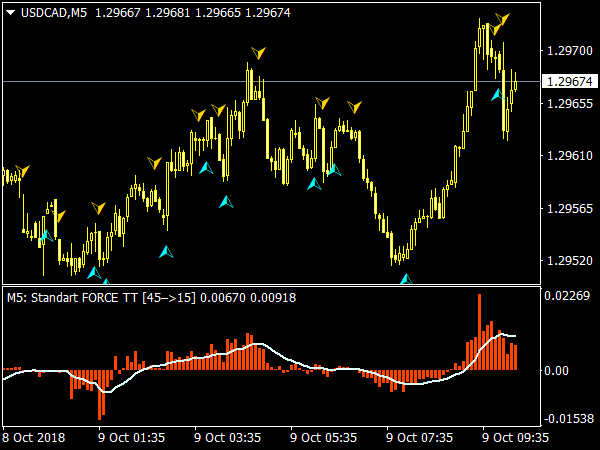The width and height of the screenshot is (600, 450).
Task: Click the Standart FORCE TT indicator label
Action: (x=152, y=298)
